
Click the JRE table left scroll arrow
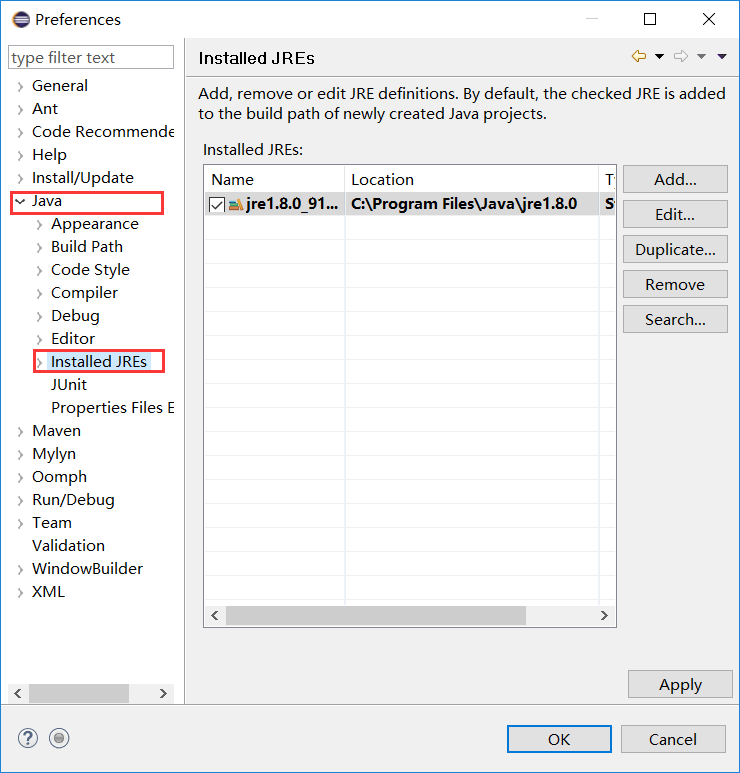pyautogui.click(x=214, y=615)
